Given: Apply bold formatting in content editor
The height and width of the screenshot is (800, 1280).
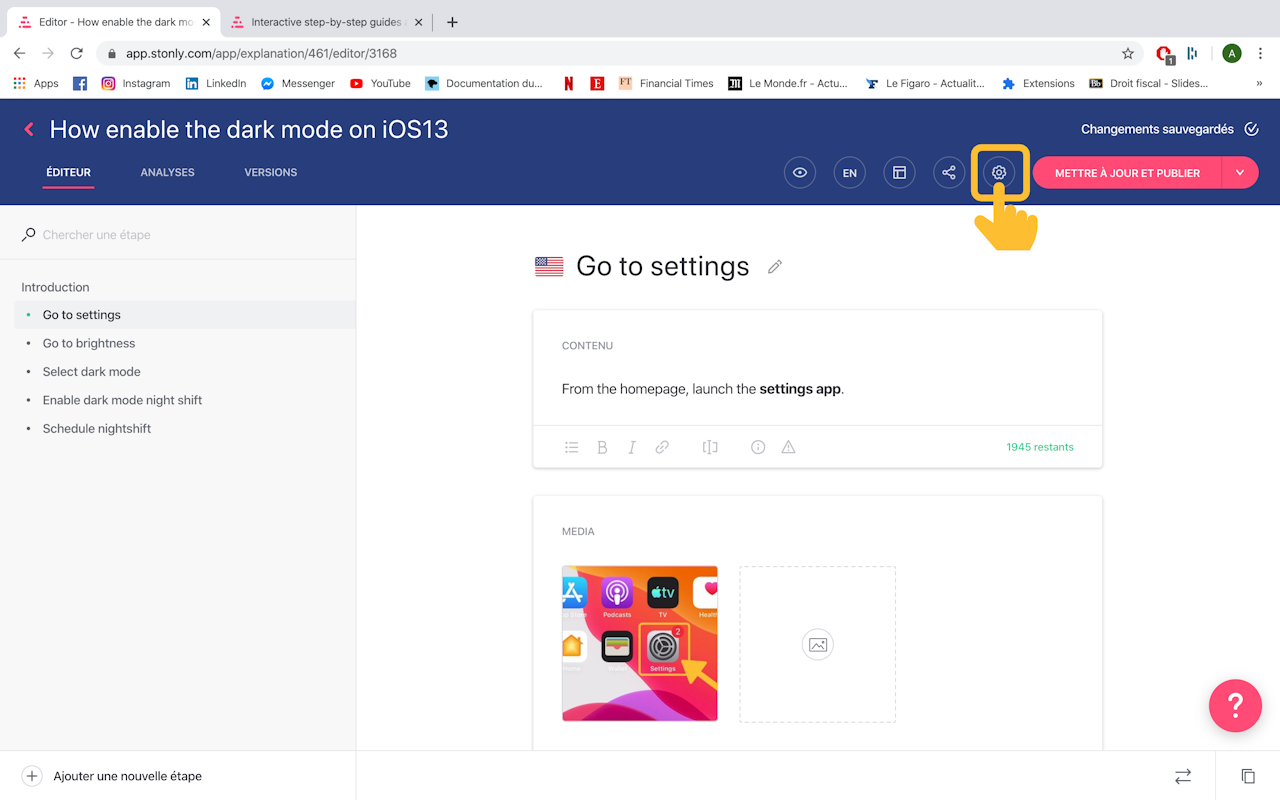Looking at the screenshot, I should (x=602, y=448).
